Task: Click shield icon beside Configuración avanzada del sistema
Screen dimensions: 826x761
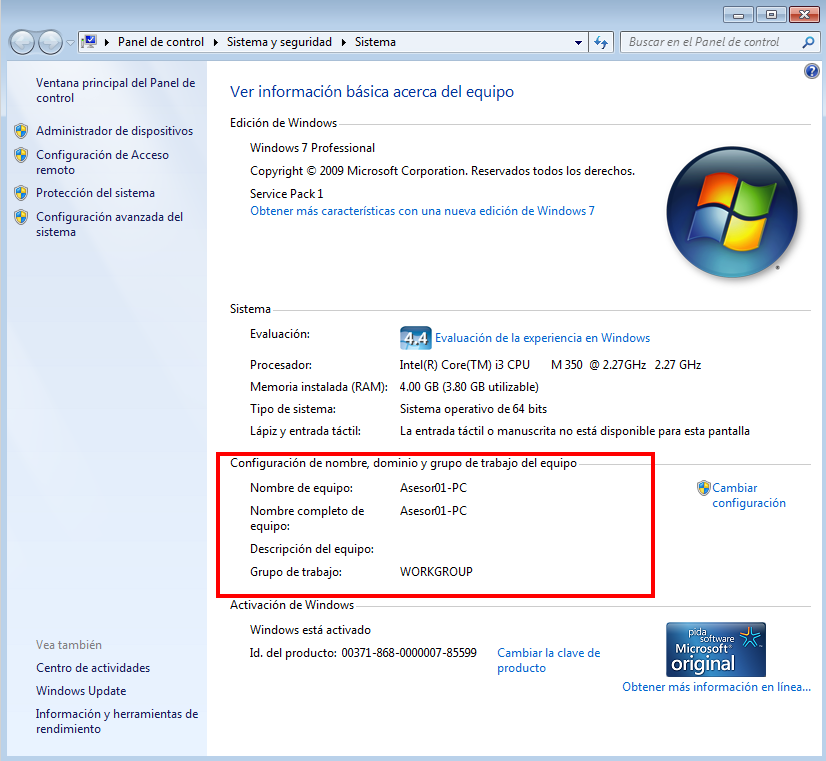Action: pyautogui.click(x=21, y=217)
